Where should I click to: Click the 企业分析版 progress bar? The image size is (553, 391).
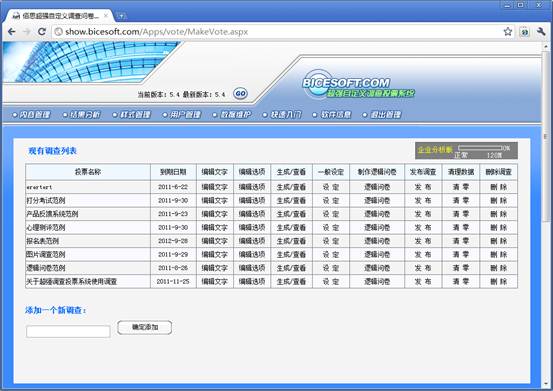[x=480, y=148]
